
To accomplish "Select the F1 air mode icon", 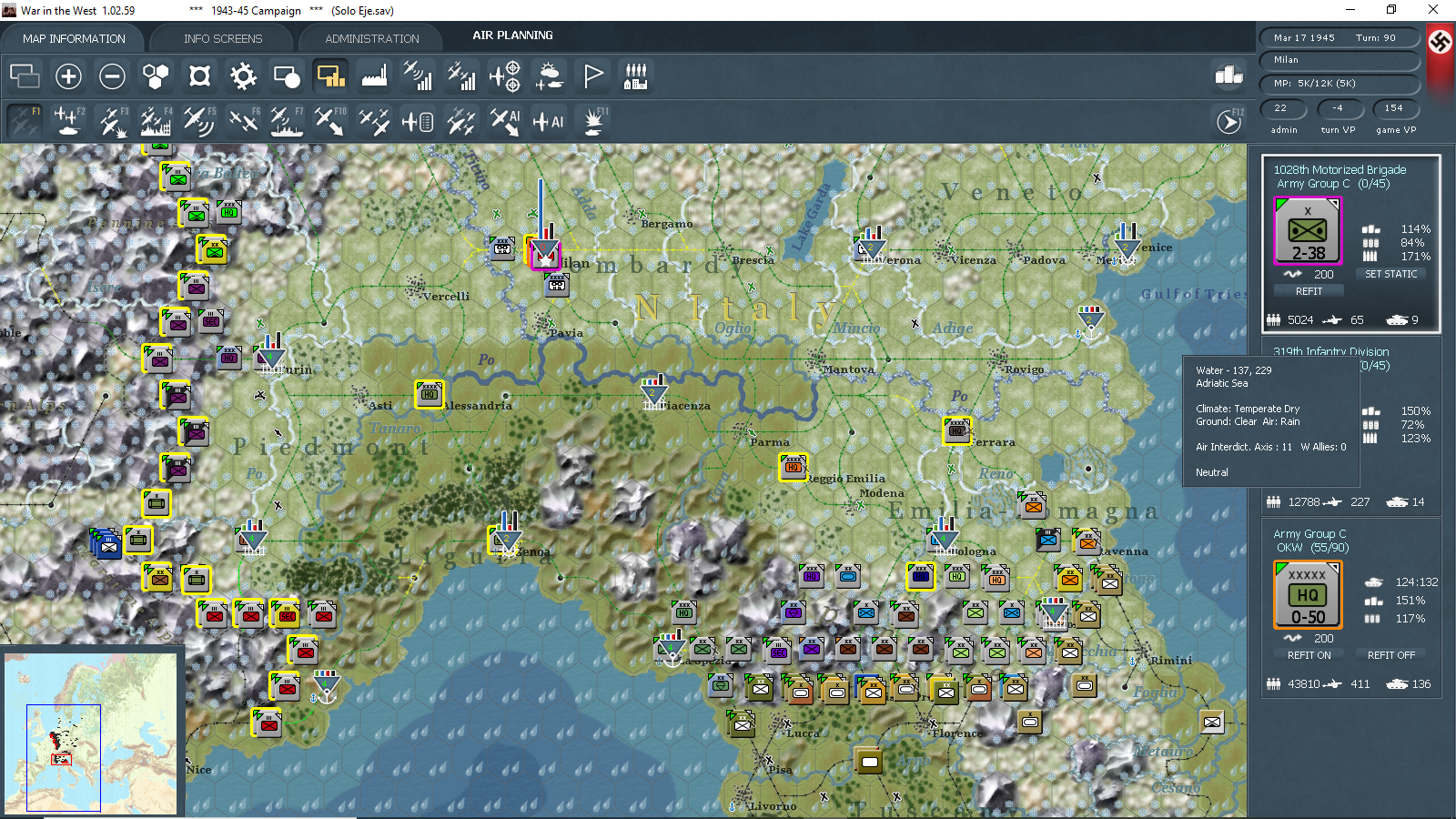I will click(x=25, y=120).
